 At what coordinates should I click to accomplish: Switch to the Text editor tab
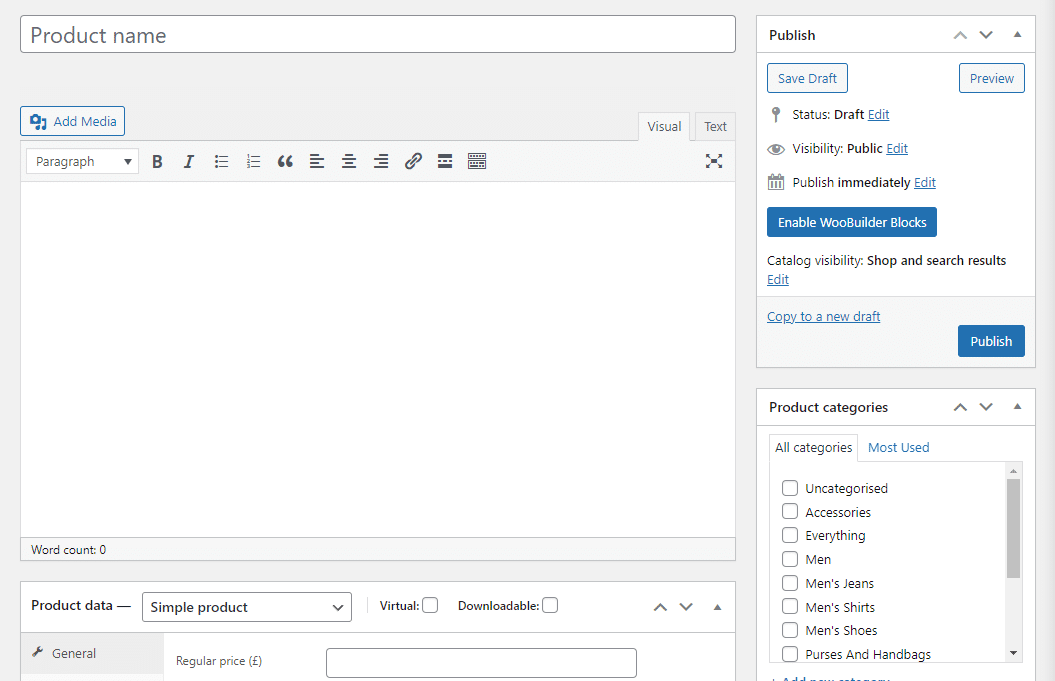point(715,127)
